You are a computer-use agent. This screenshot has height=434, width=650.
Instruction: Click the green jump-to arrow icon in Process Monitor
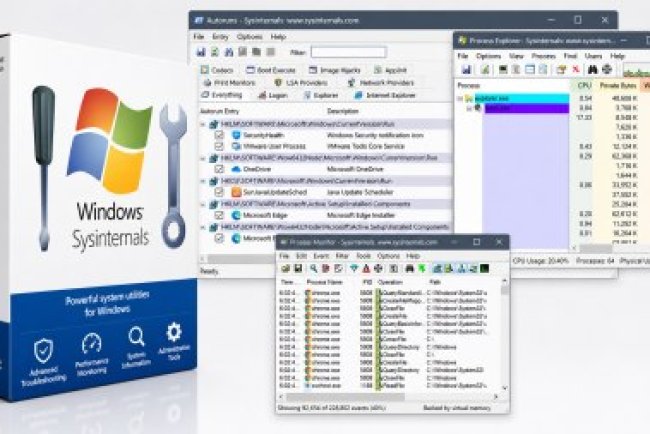pyautogui.click(x=422, y=269)
